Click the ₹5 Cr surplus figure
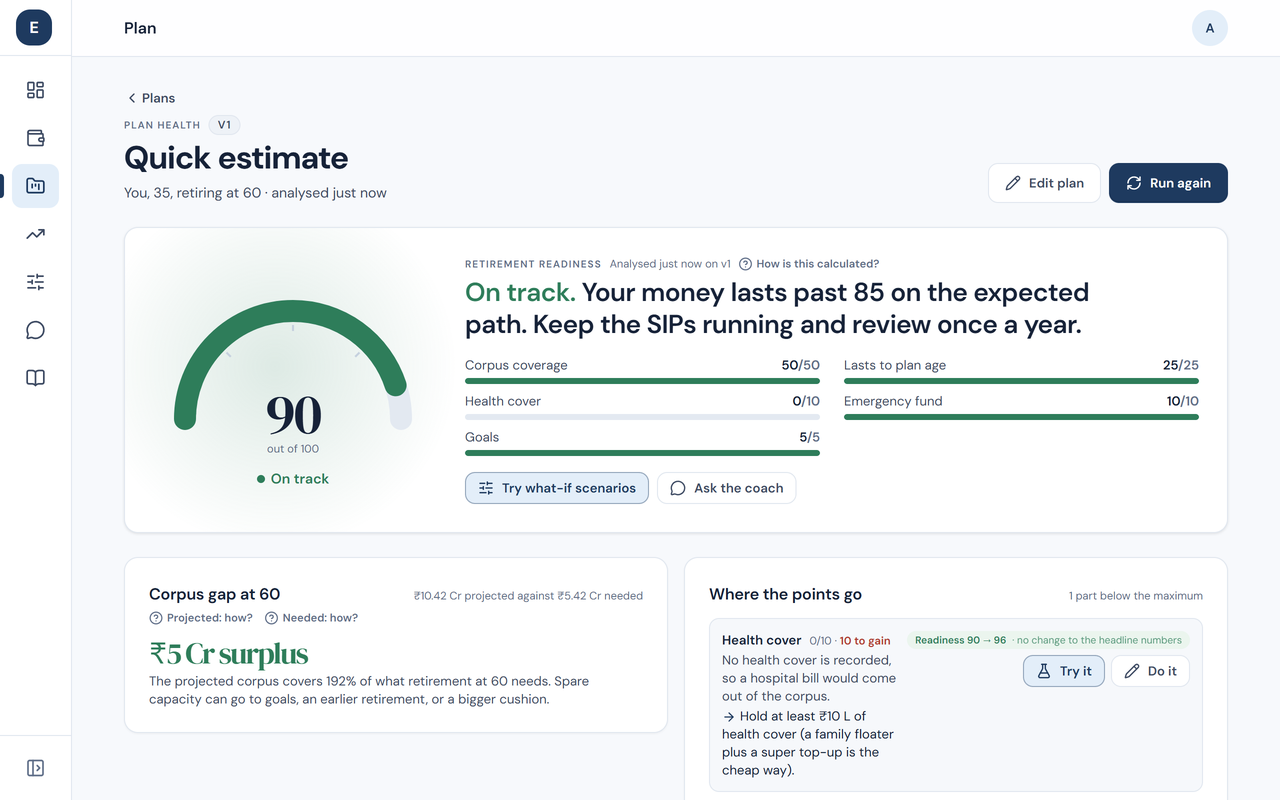Viewport: 1280px width, 800px height. click(x=229, y=654)
